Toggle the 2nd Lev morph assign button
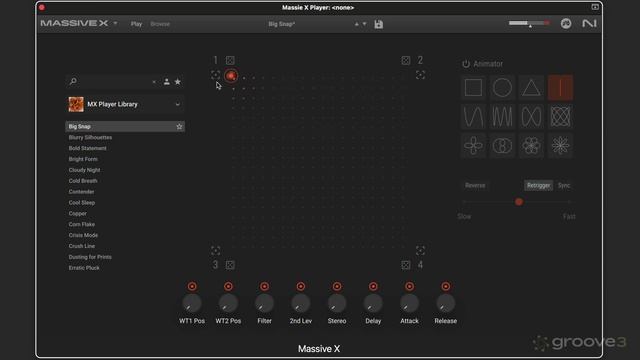The image size is (640, 360). pyautogui.click(x=301, y=287)
